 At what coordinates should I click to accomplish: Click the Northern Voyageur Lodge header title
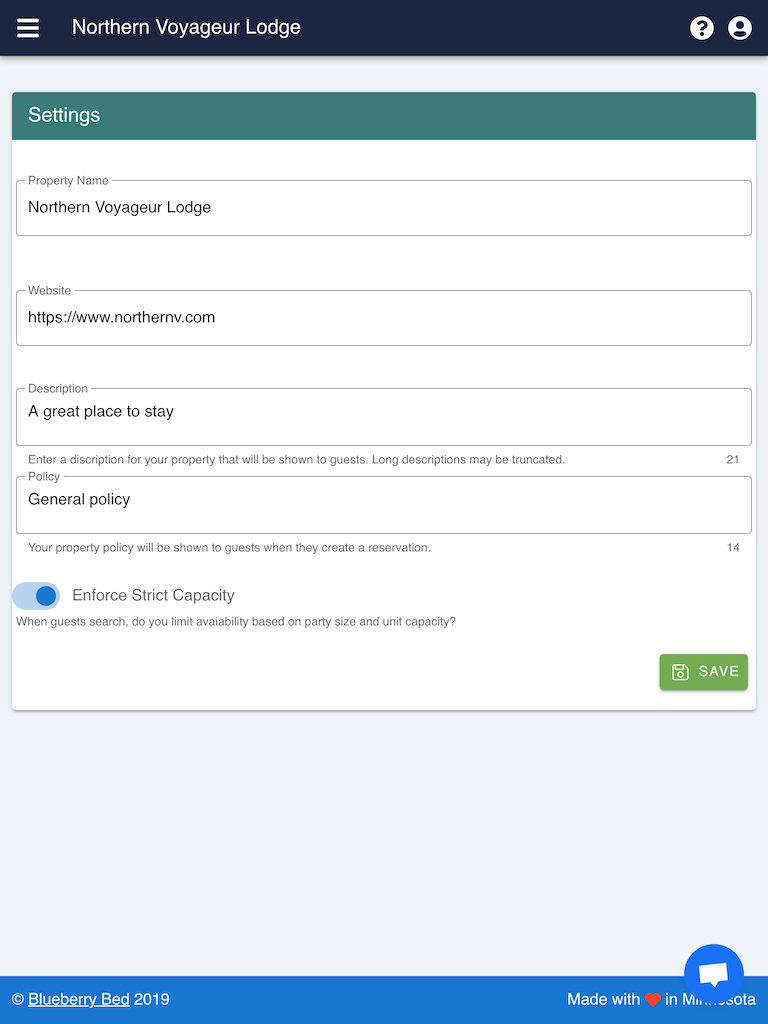(x=186, y=28)
